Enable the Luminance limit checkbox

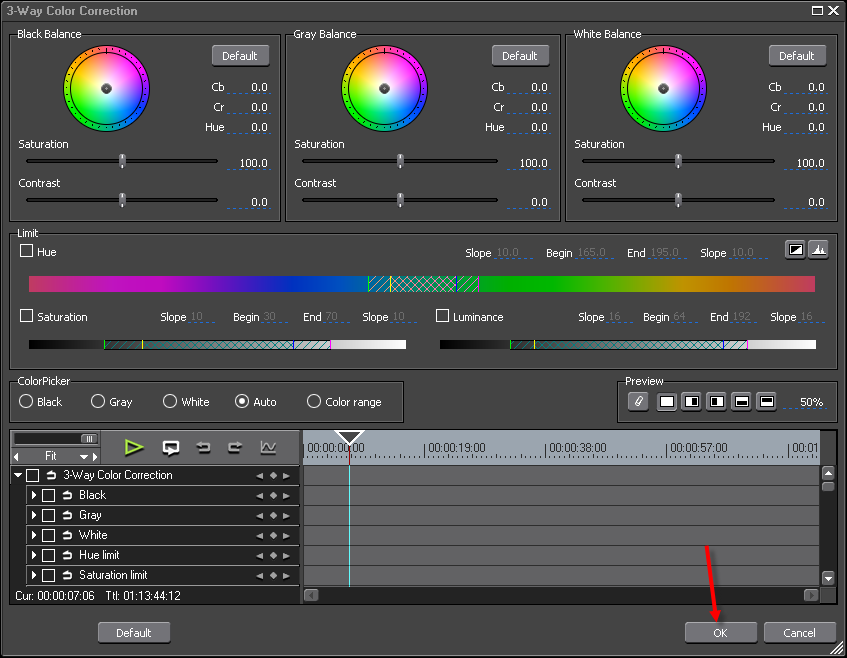(x=442, y=315)
